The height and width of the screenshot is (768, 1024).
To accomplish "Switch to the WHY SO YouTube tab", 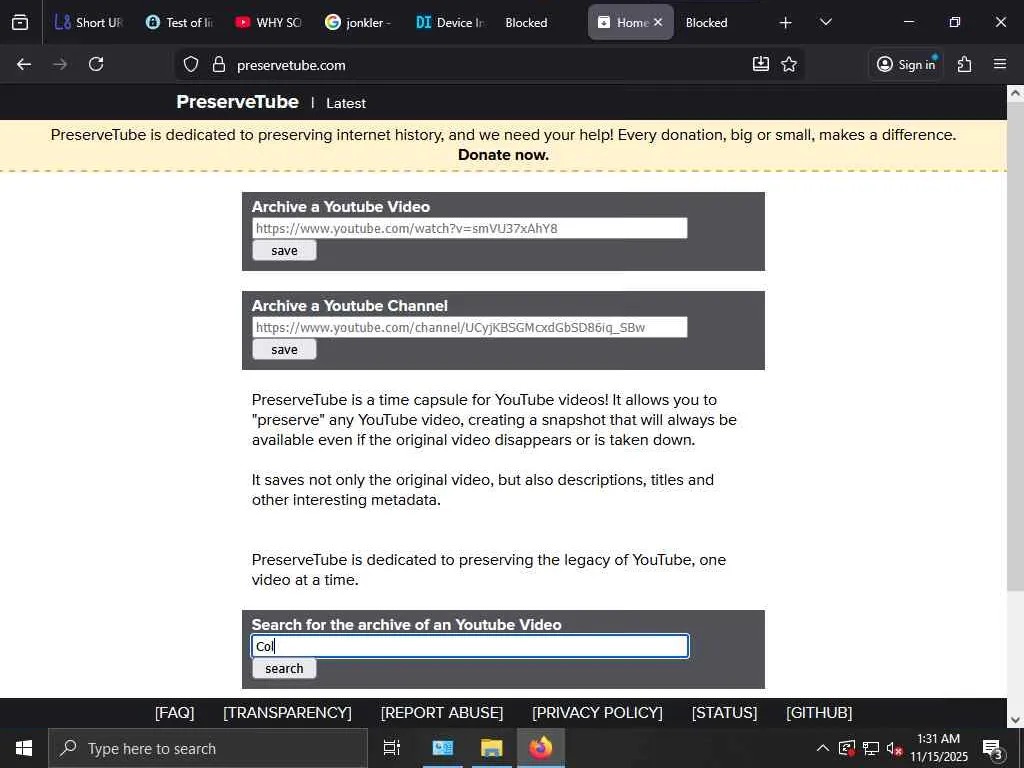I will tap(268, 22).
